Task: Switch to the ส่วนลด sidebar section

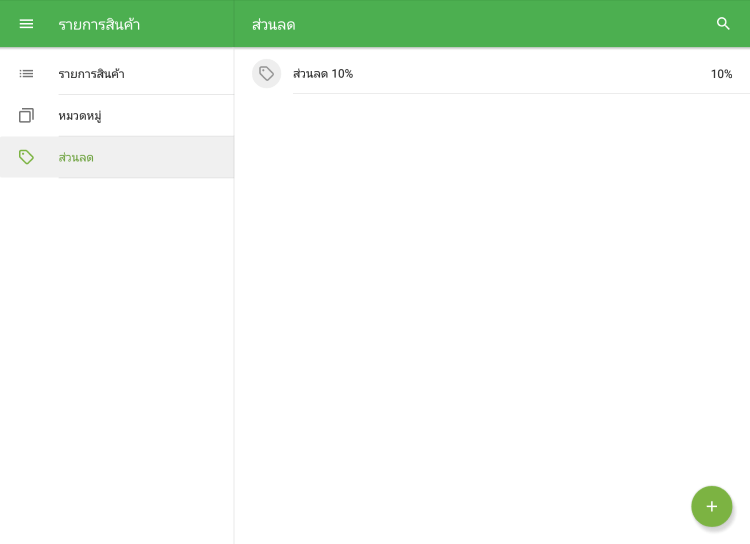Action: (76, 157)
